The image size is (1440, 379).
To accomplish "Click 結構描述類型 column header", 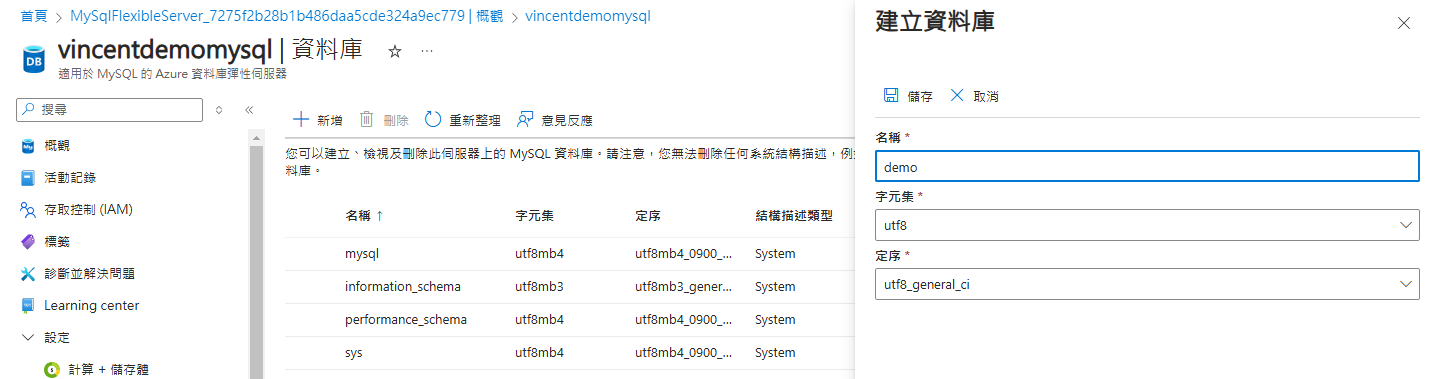I will click(794, 216).
